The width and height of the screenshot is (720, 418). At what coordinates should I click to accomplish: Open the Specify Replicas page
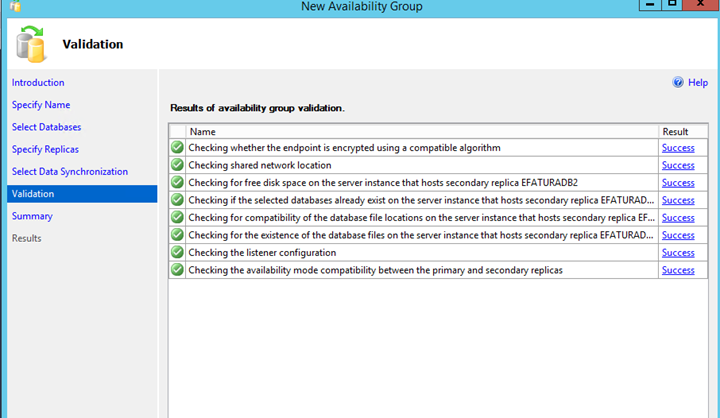click(x=47, y=149)
